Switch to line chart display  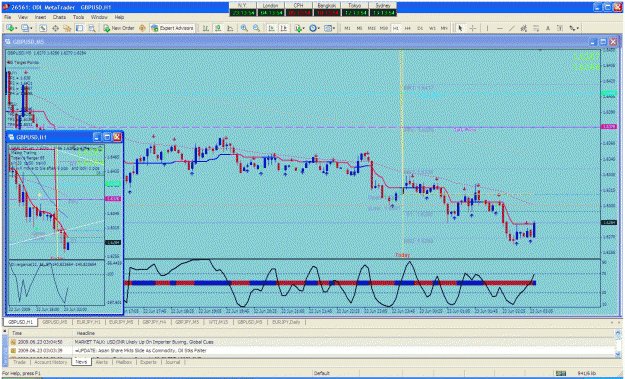click(230, 28)
